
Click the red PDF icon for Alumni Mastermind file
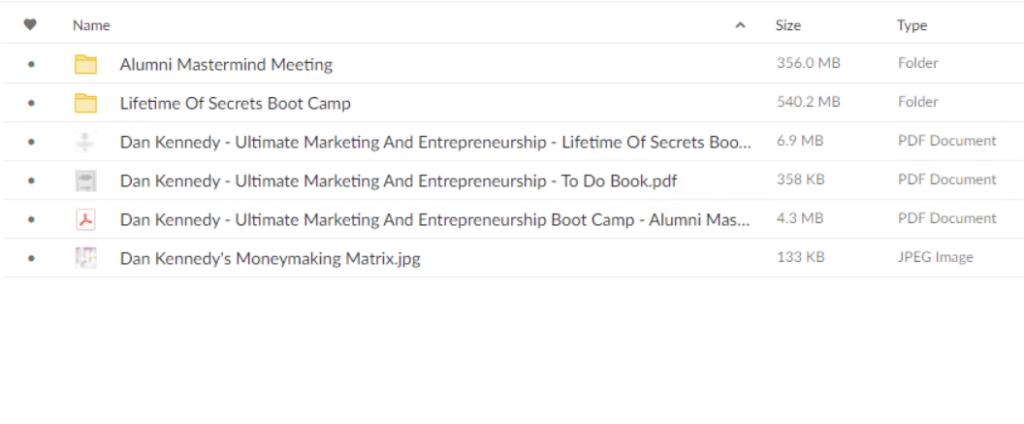click(x=86, y=220)
